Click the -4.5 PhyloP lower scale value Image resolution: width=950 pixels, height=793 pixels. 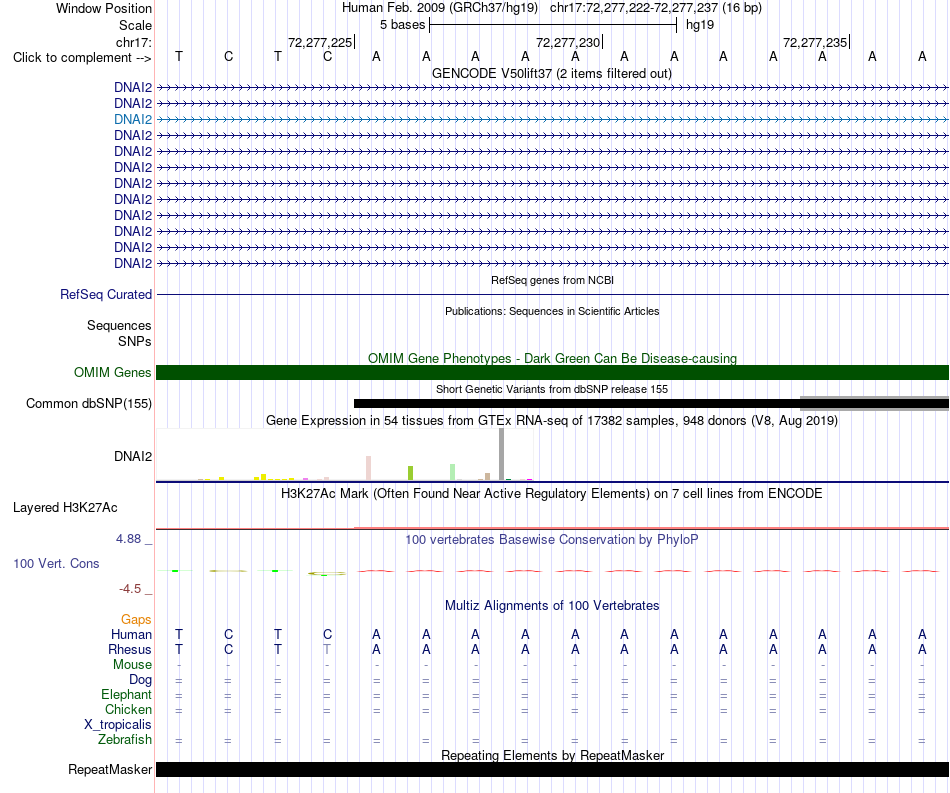[x=130, y=588]
